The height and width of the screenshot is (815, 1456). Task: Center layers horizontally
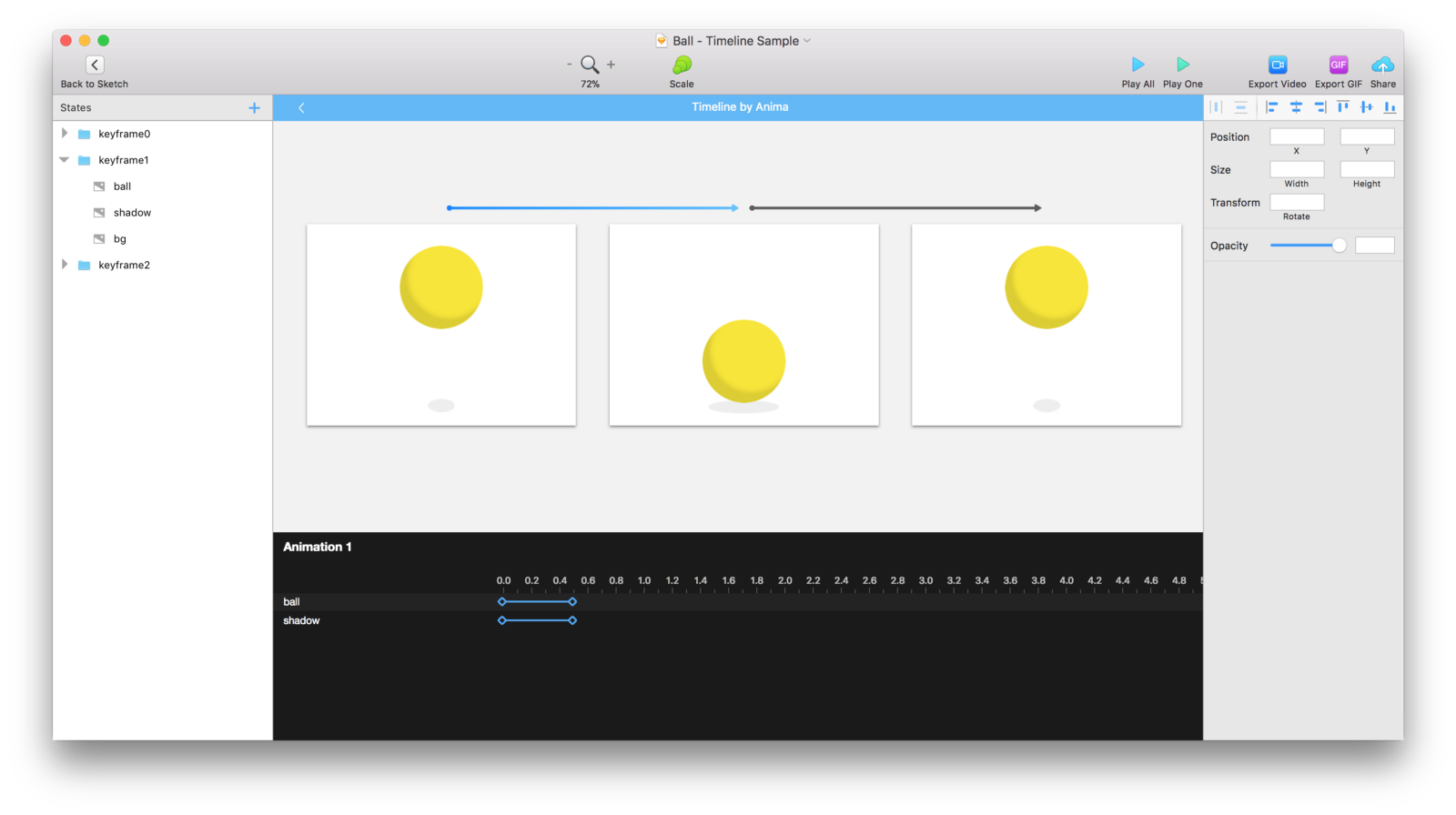point(1296,107)
